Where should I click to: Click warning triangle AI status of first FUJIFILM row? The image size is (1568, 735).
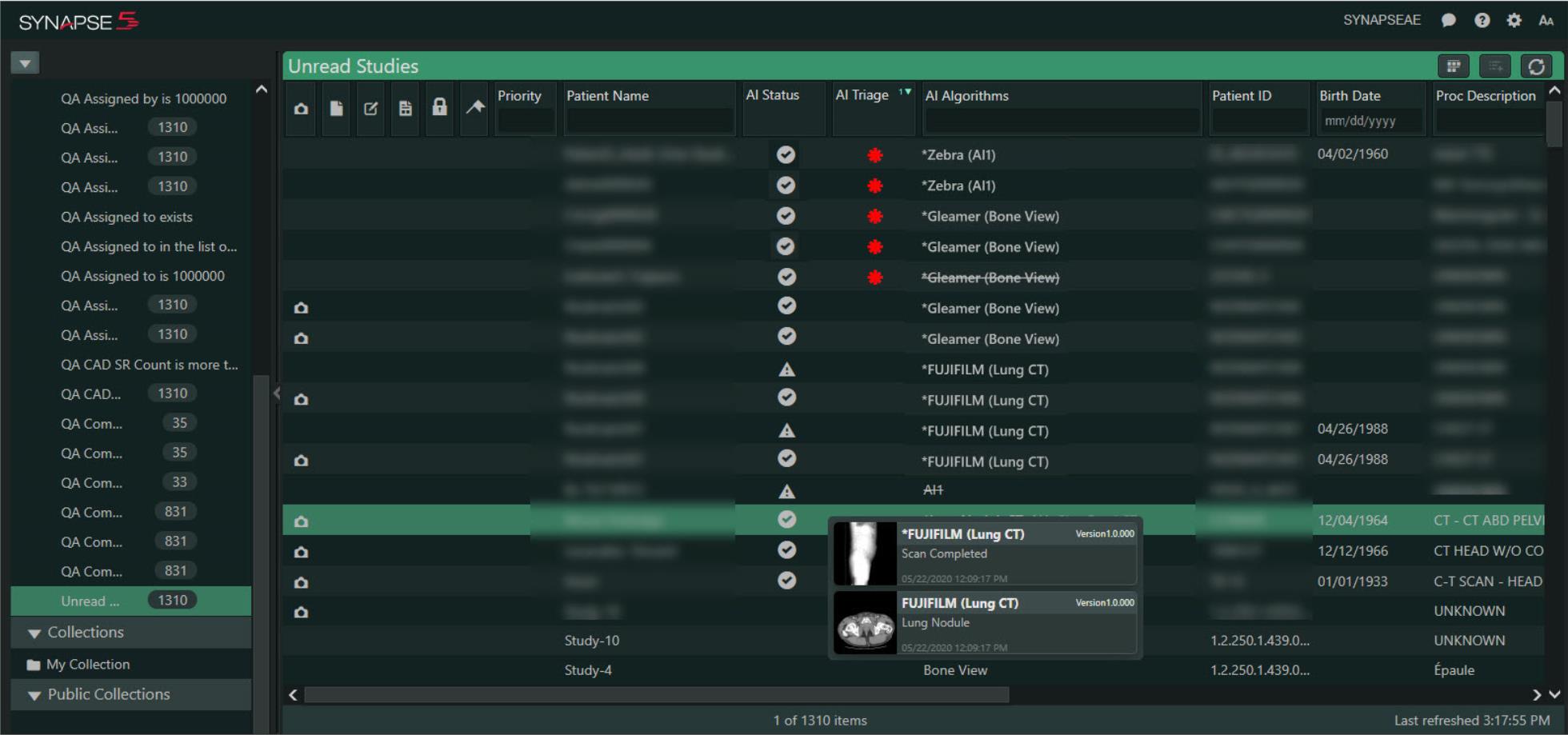click(786, 369)
